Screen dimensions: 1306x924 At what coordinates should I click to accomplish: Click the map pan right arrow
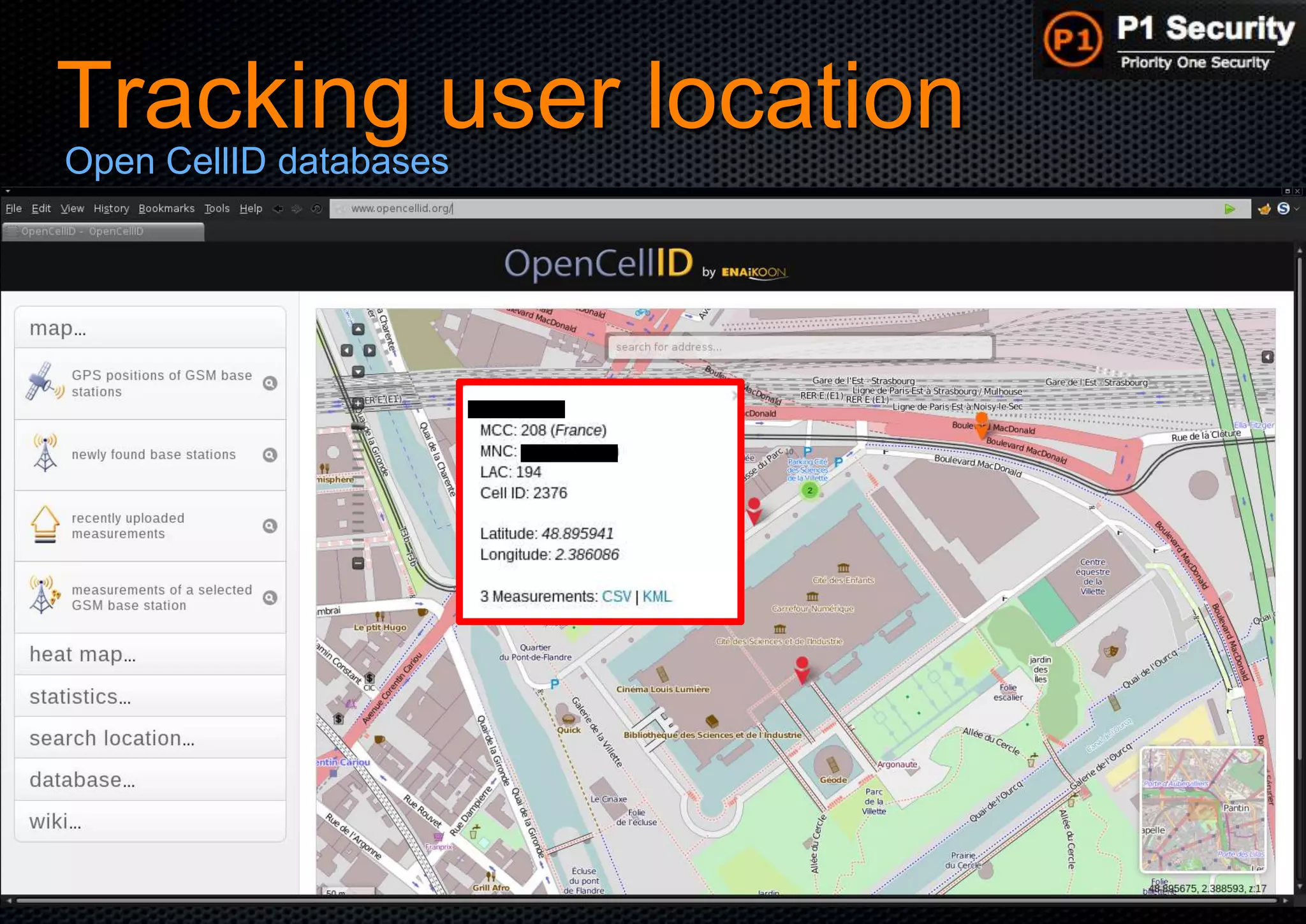pos(370,350)
